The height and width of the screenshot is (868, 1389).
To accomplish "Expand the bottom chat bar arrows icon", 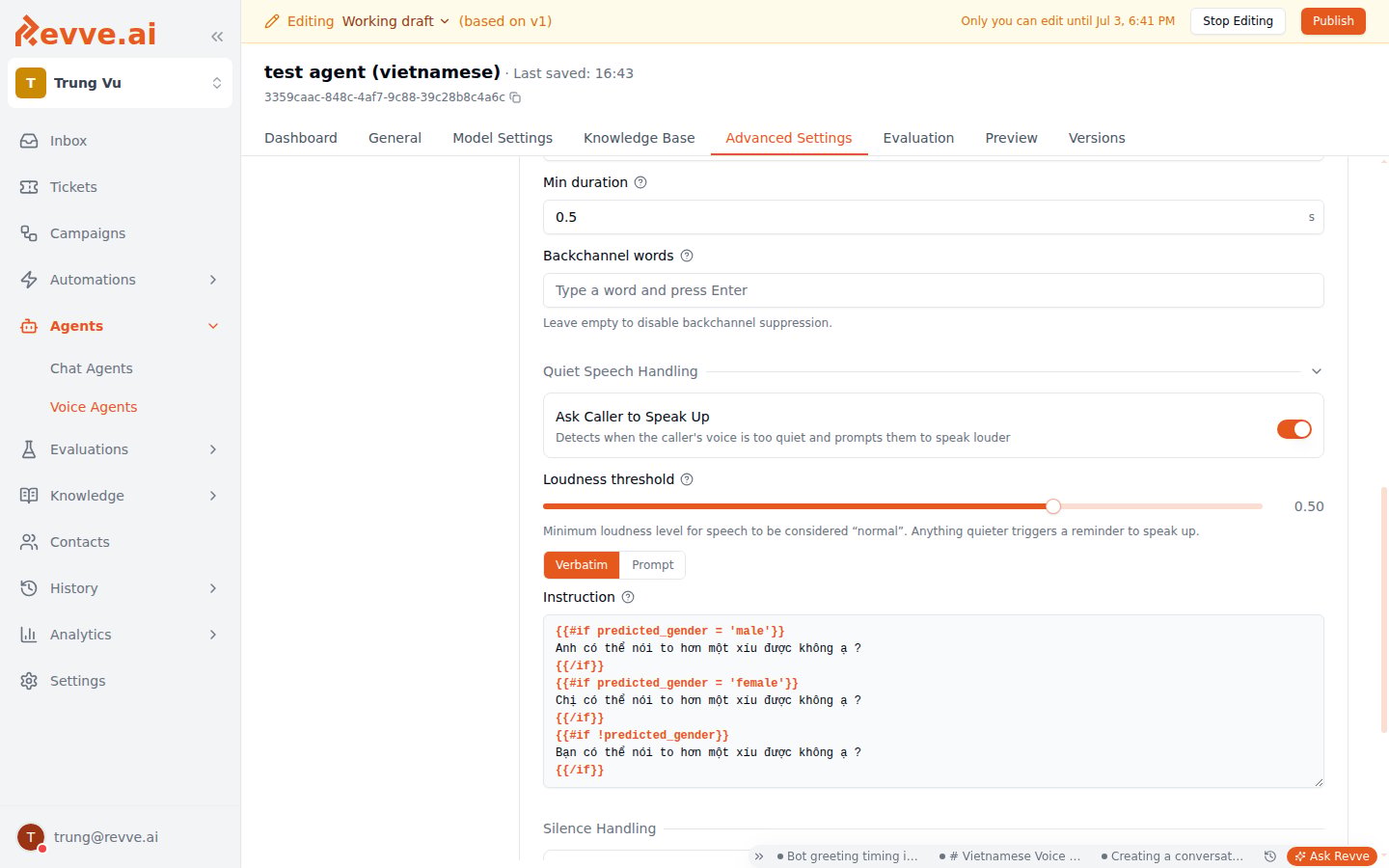I will tap(759, 856).
